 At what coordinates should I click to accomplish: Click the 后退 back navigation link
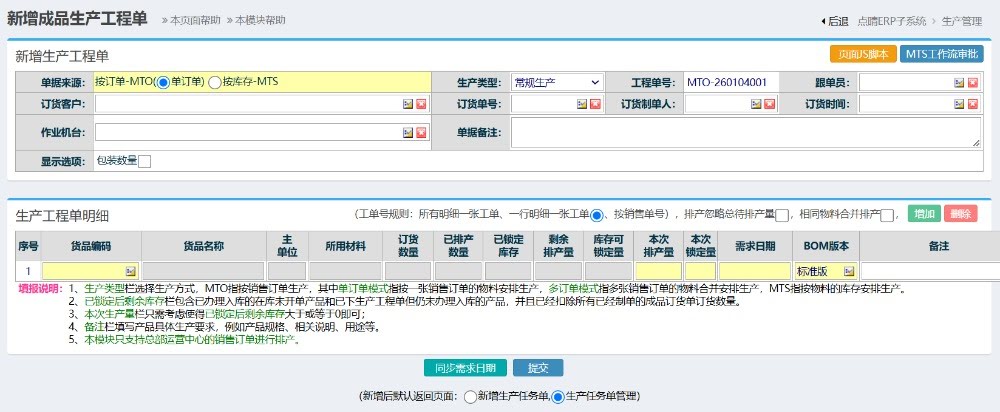click(x=834, y=21)
